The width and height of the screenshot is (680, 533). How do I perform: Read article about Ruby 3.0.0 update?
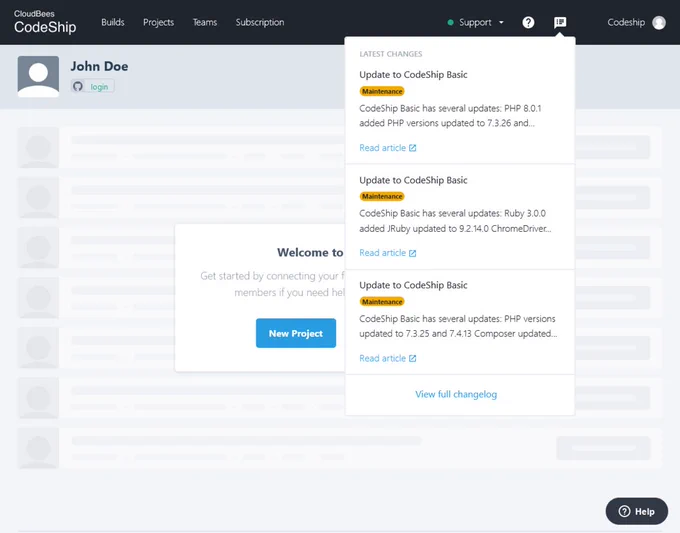(382, 253)
